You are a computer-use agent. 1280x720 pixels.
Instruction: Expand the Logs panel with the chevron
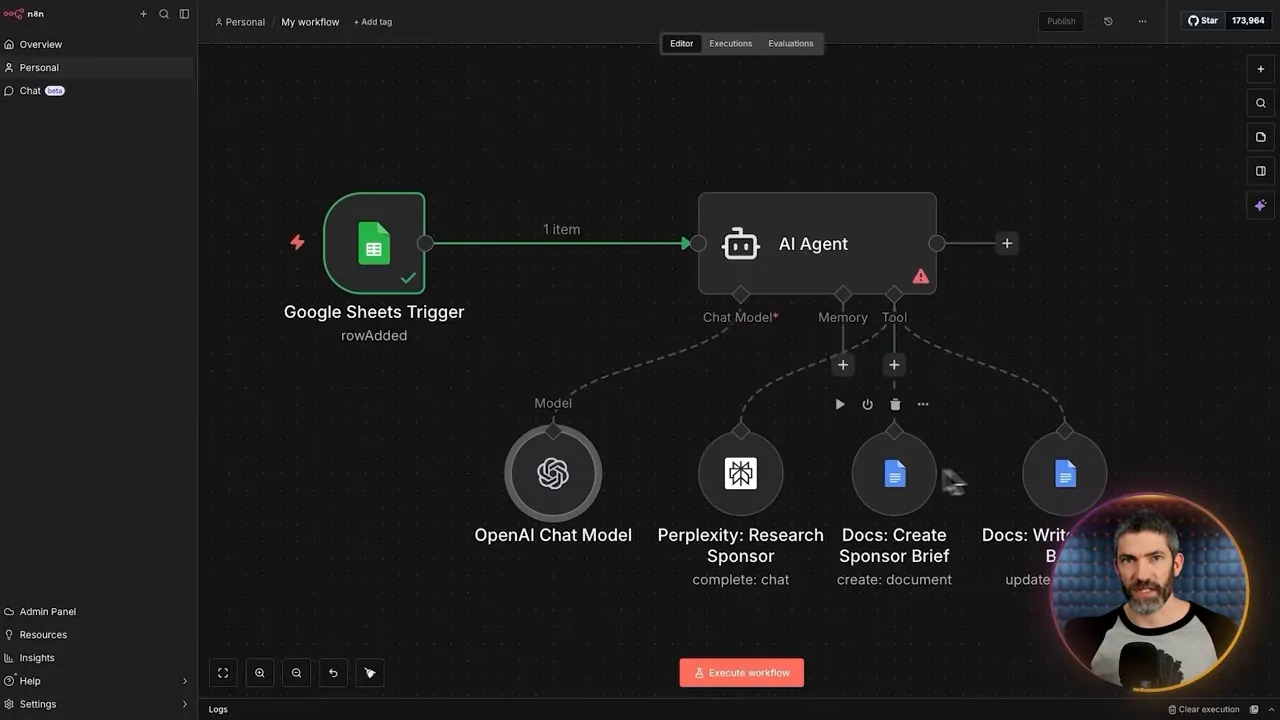(1269, 709)
